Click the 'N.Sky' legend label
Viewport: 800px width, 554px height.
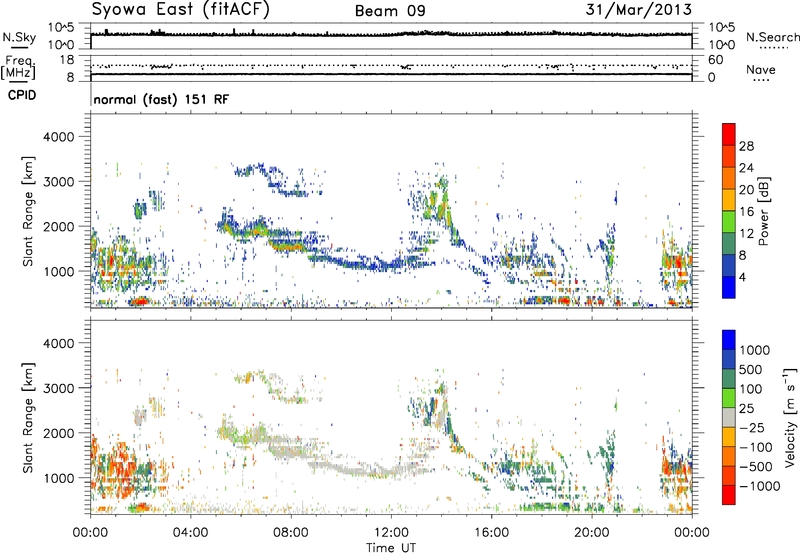tap(19, 37)
